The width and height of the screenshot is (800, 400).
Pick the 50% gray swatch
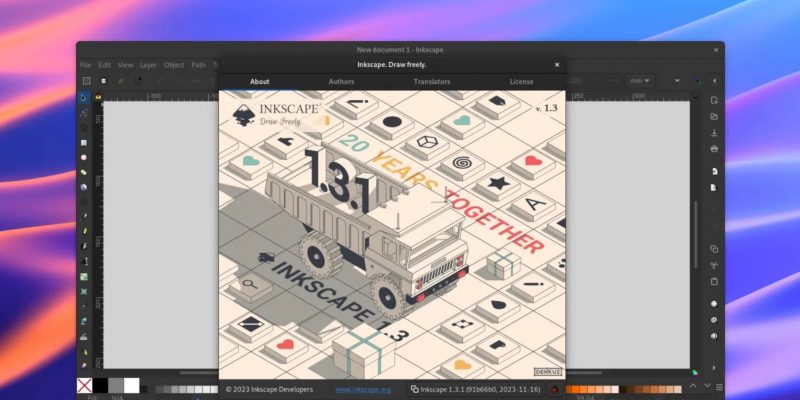pyautogui.click(x=116, y=385)
